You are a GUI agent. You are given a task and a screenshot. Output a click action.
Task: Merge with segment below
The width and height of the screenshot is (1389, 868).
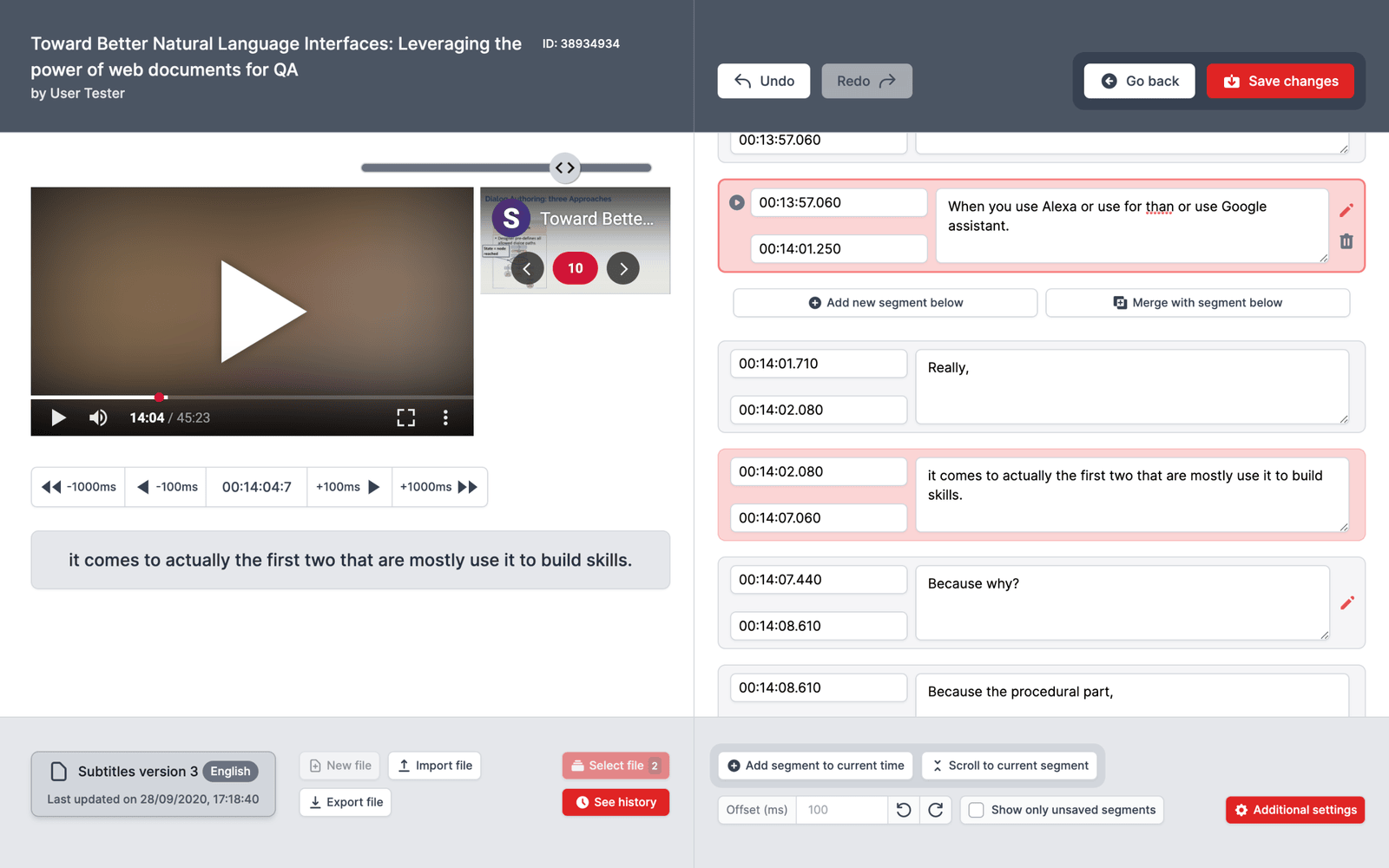click(1197, 302)
